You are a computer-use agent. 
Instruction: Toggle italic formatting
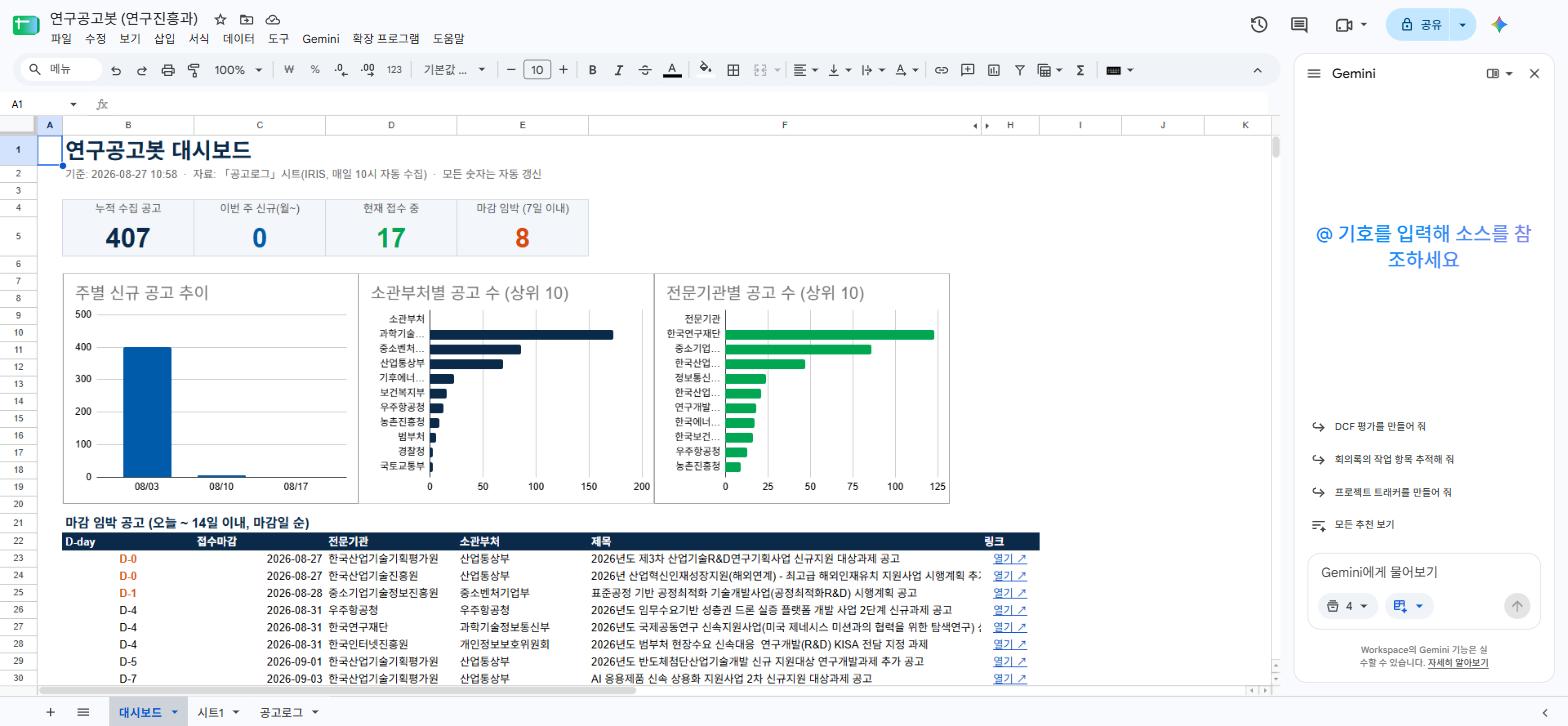click(618, 70)
